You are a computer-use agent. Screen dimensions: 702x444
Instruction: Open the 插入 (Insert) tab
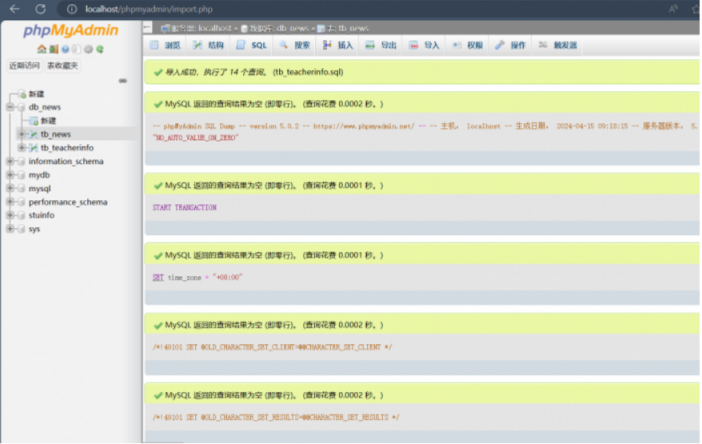coord(338,45)
